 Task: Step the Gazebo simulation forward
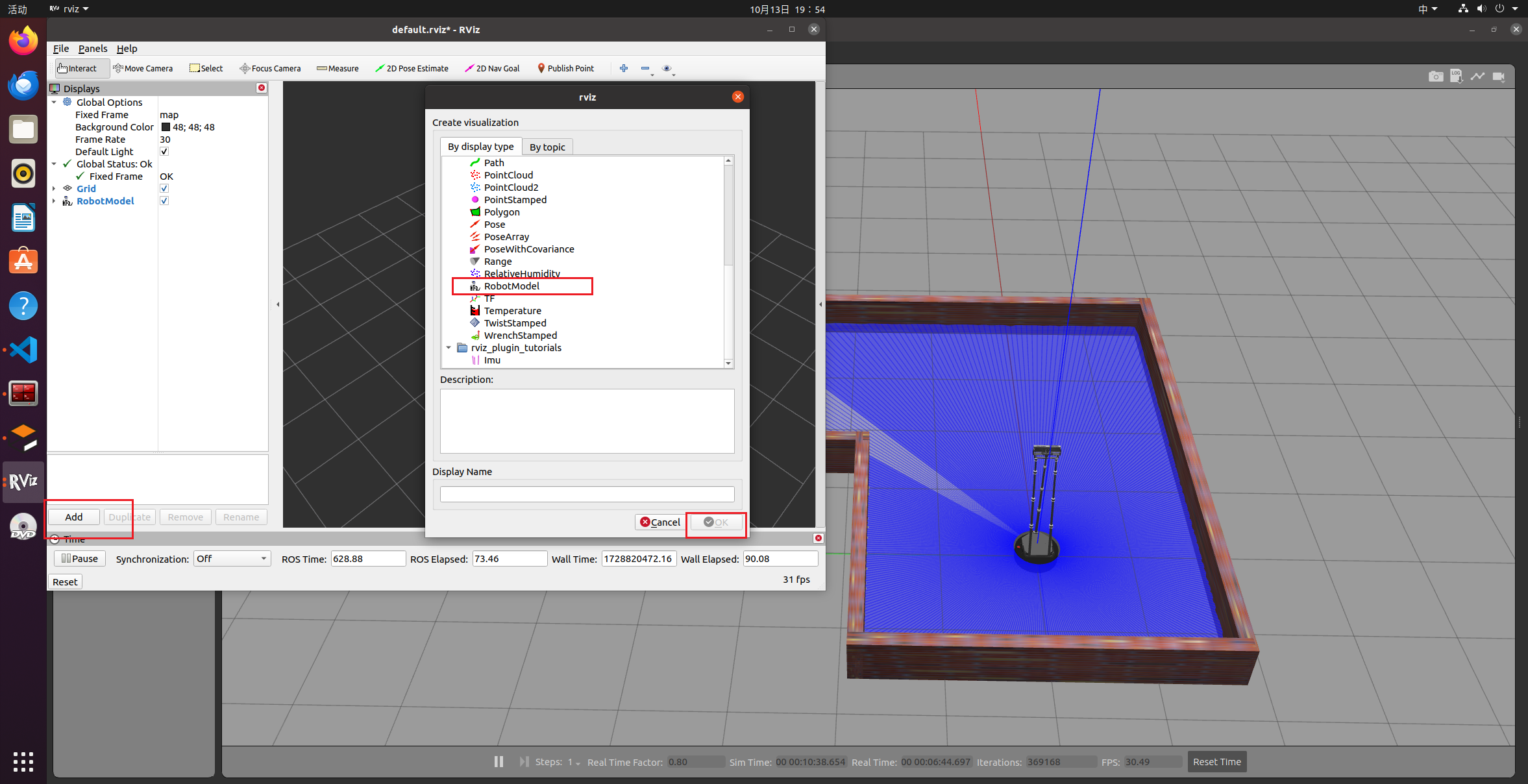pyautogui.click(x=523, y=761)
